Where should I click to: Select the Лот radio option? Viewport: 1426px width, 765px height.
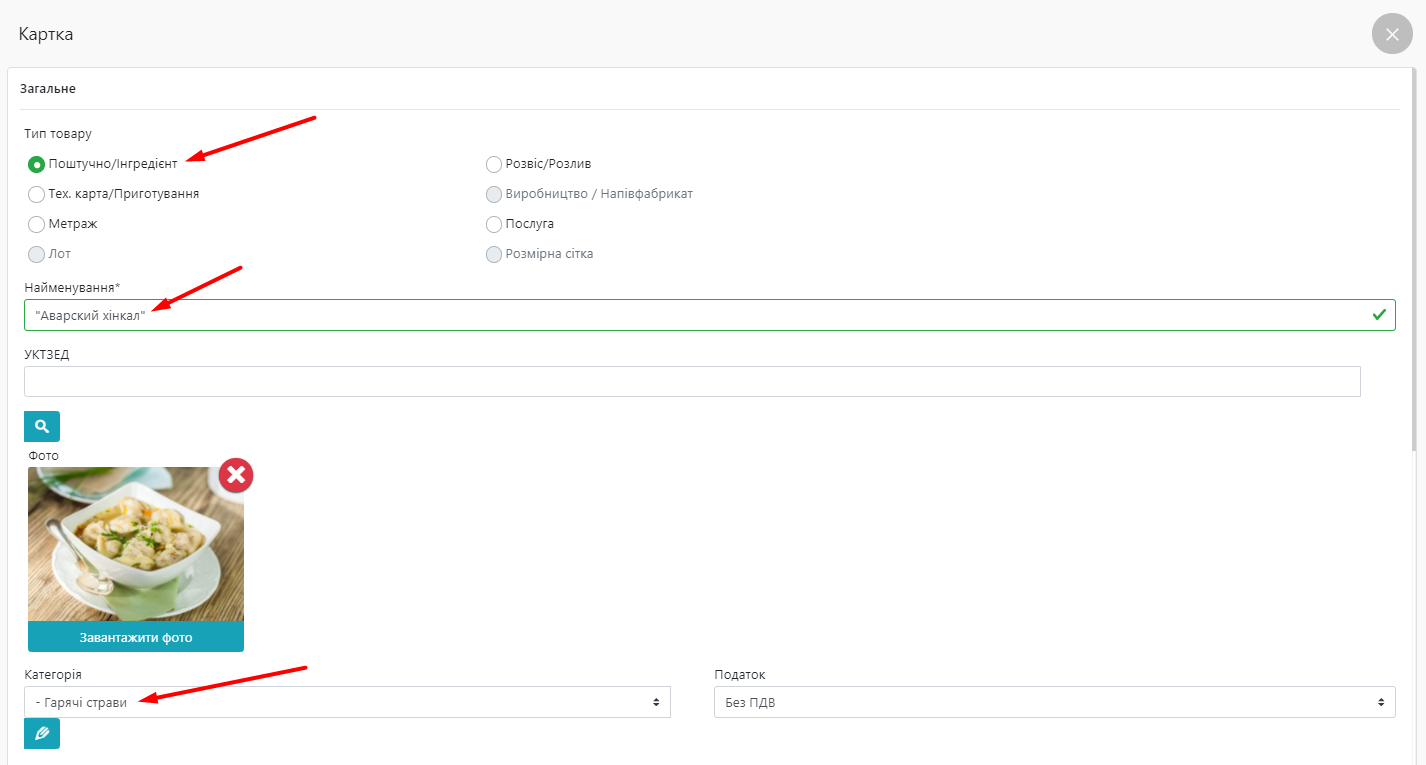[37, 254]
